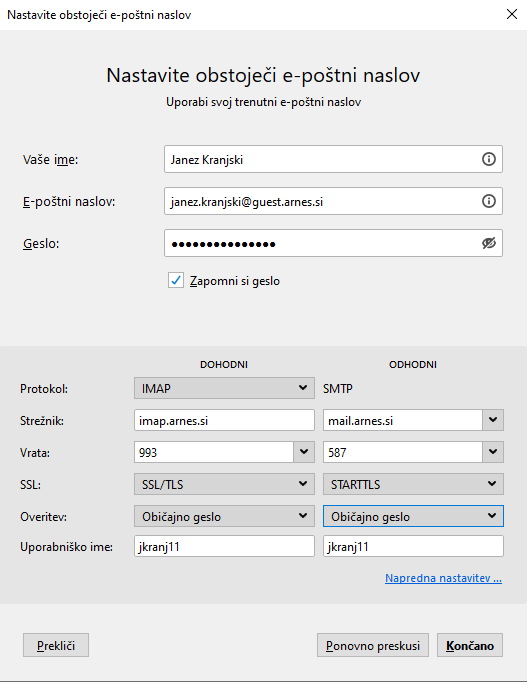Click incoming Uporabniško ime field jkranj11
Image resolution: width=527 pixels, height=682 pixels.
tap(224, 546)
